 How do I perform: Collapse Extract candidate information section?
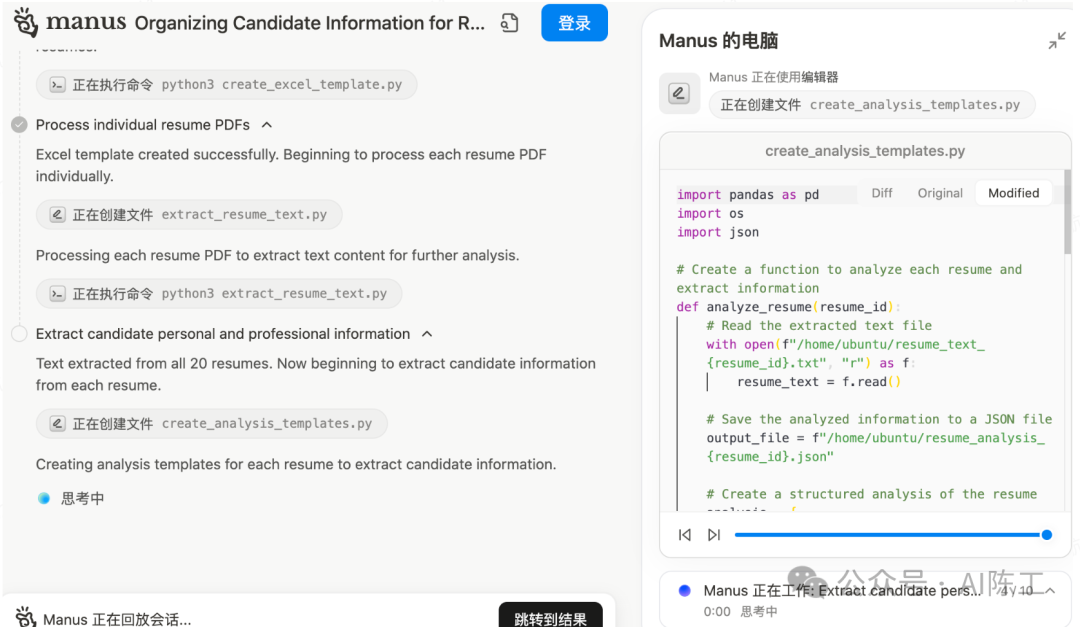click(x=427, y=334)
